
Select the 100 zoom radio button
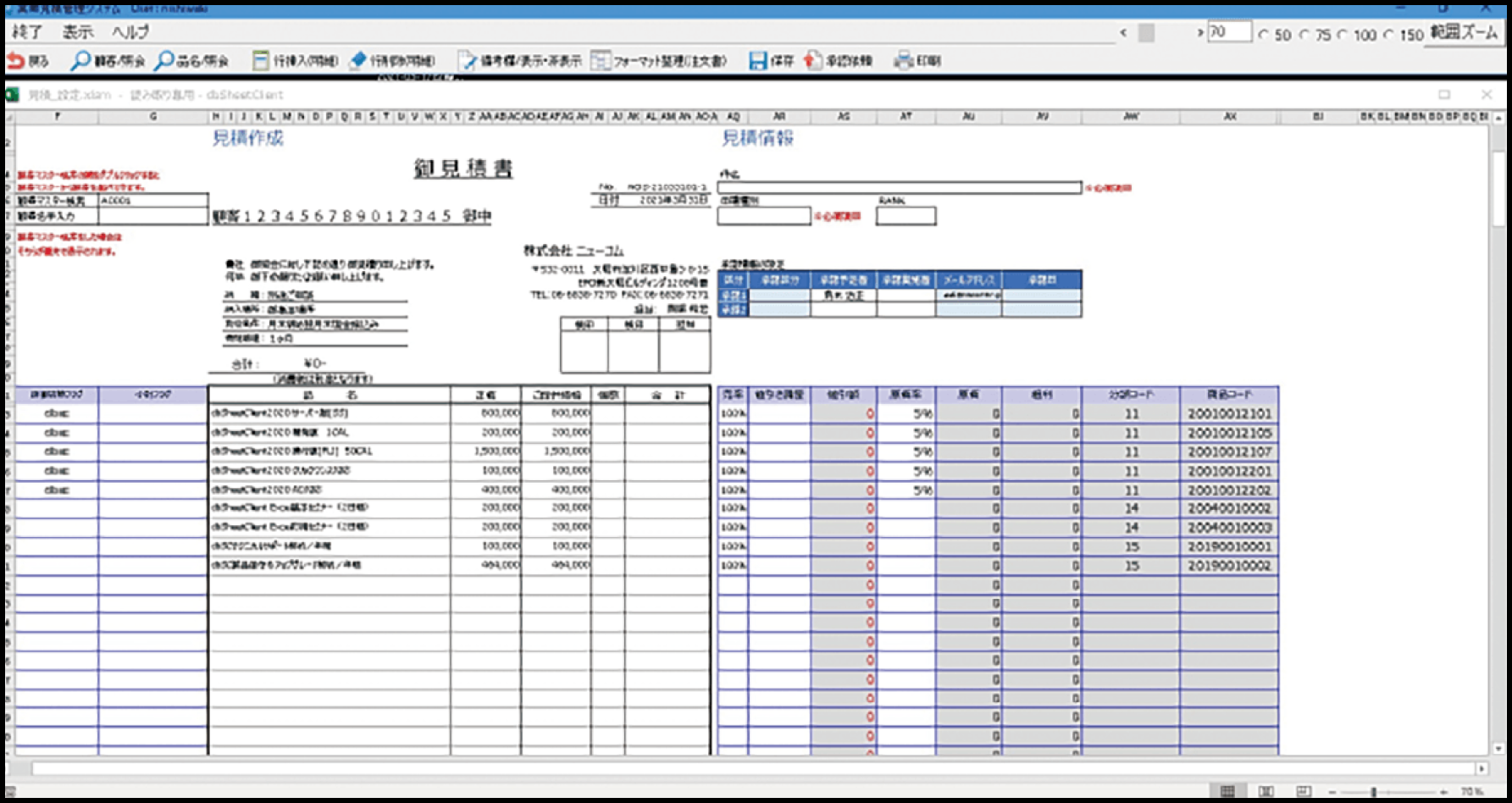coord(1343,35)
